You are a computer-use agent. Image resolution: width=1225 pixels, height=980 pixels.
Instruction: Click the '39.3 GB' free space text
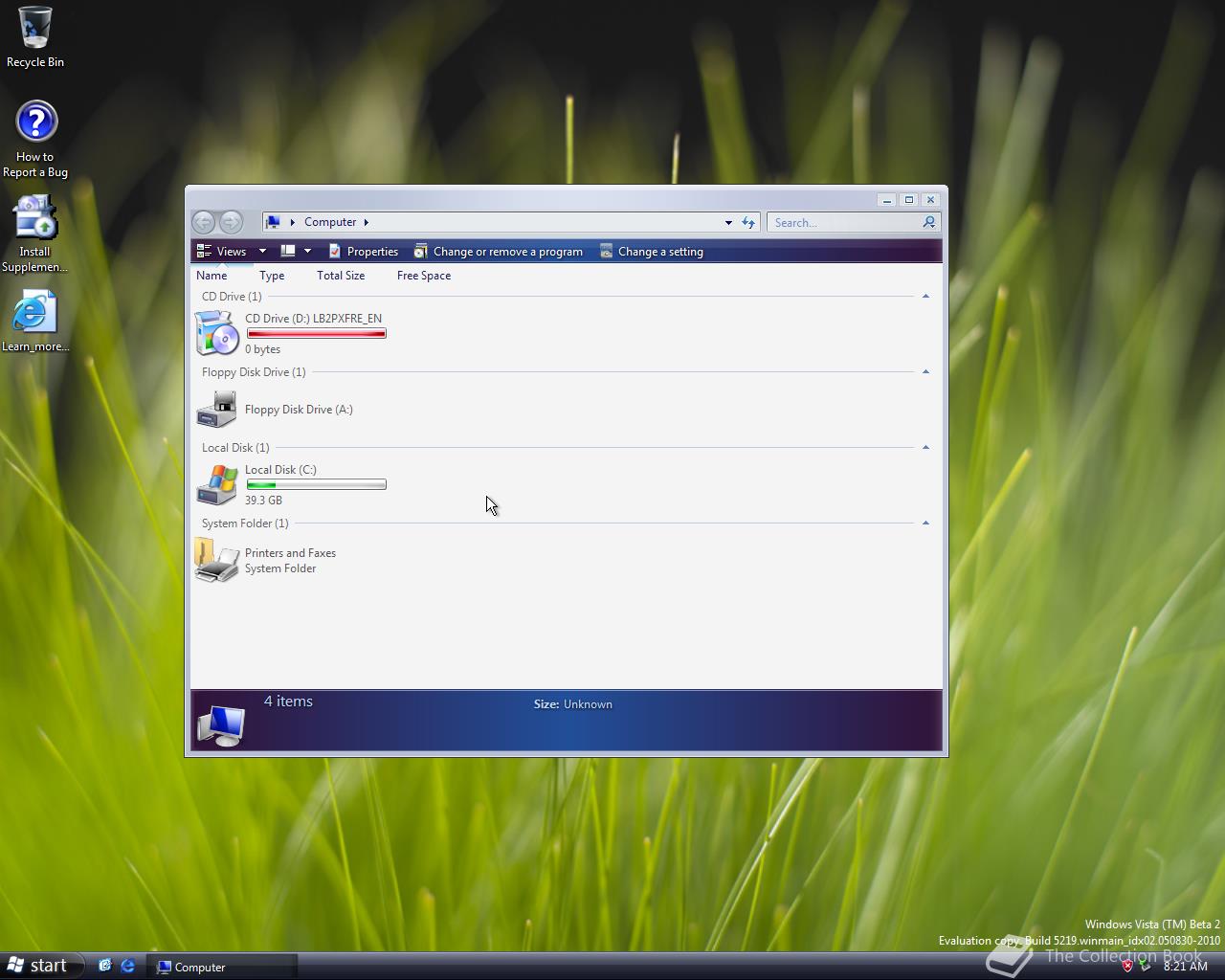pos(263,501)
